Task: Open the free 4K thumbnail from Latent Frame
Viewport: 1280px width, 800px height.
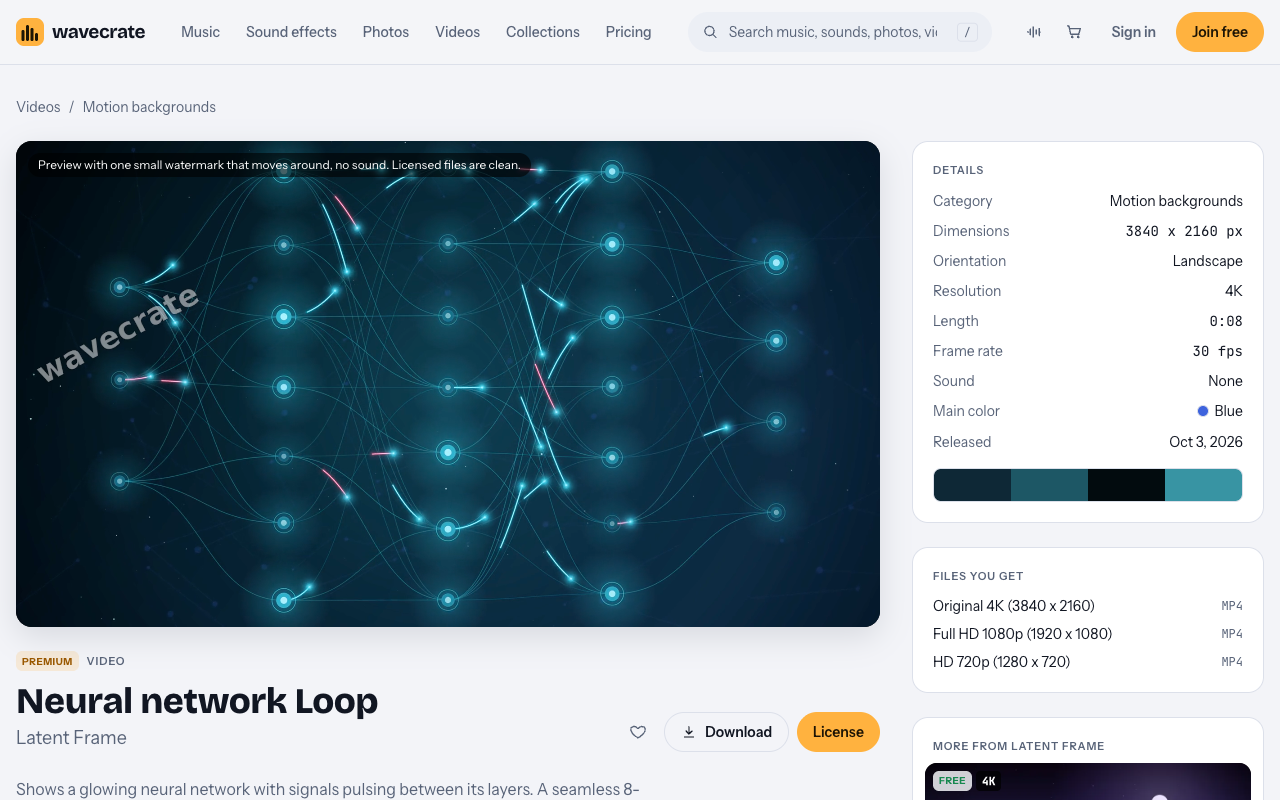Action: point(1088,782)
